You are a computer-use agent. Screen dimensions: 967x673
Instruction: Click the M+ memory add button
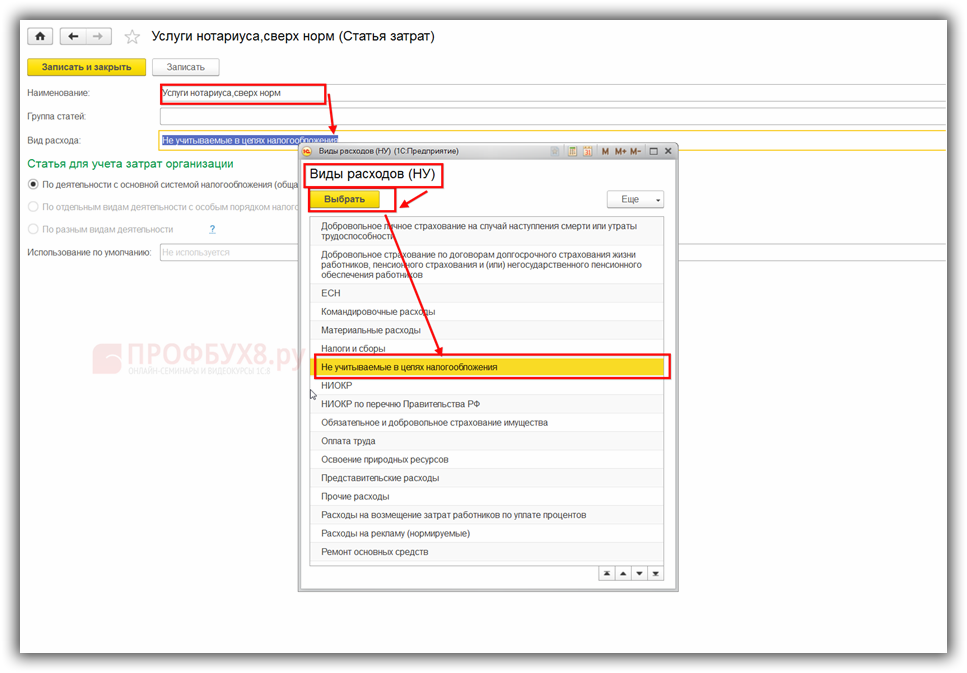point(620,151)
